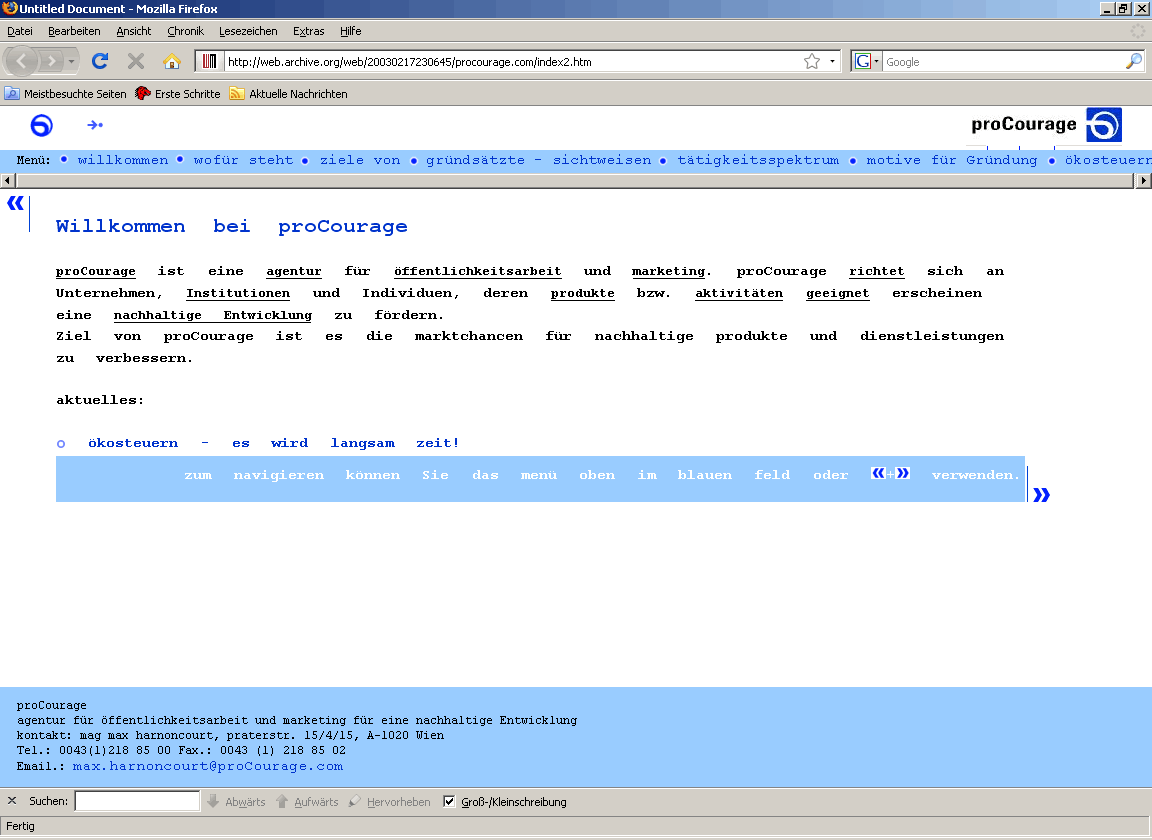Click the » forward symbol right of the blue bar
The width and height of the screenshot is (1152, 840).
coord(1041,494)
